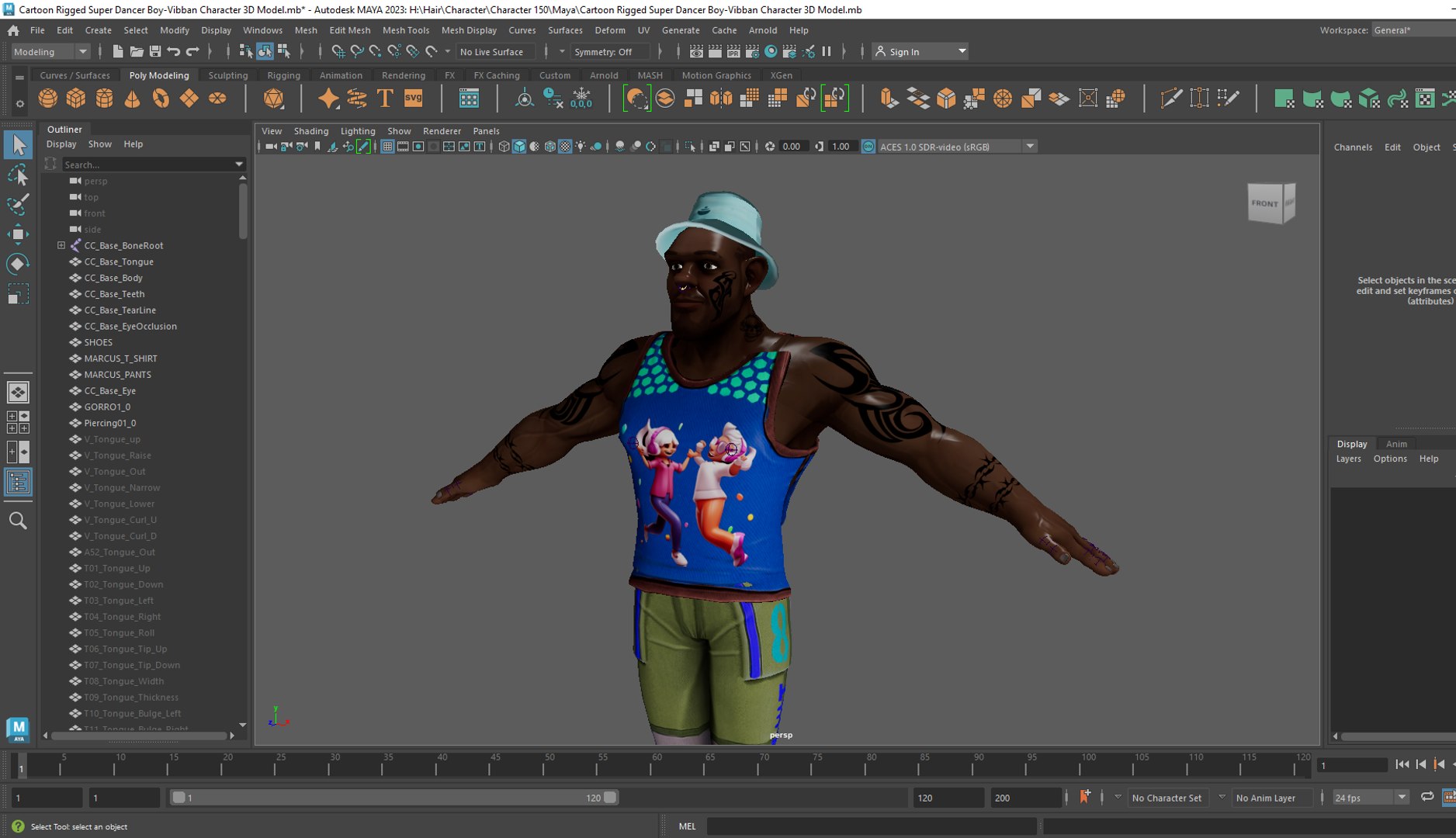Open the Deform menu
1456x838 pixels.
coord(609,30)
